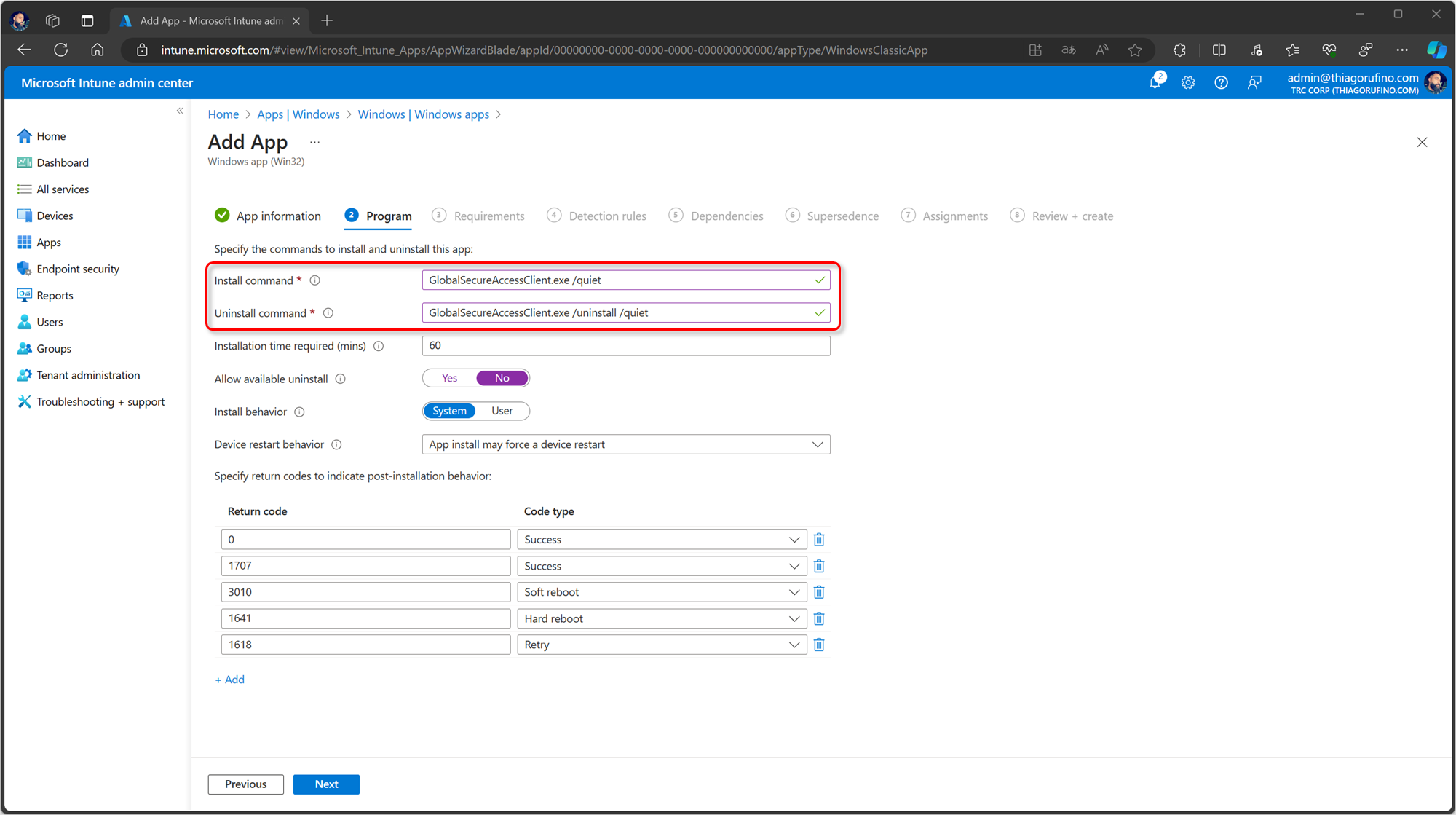Open Home breadcrumb link
Viewport: 1456px width, 815px height.
223,114
